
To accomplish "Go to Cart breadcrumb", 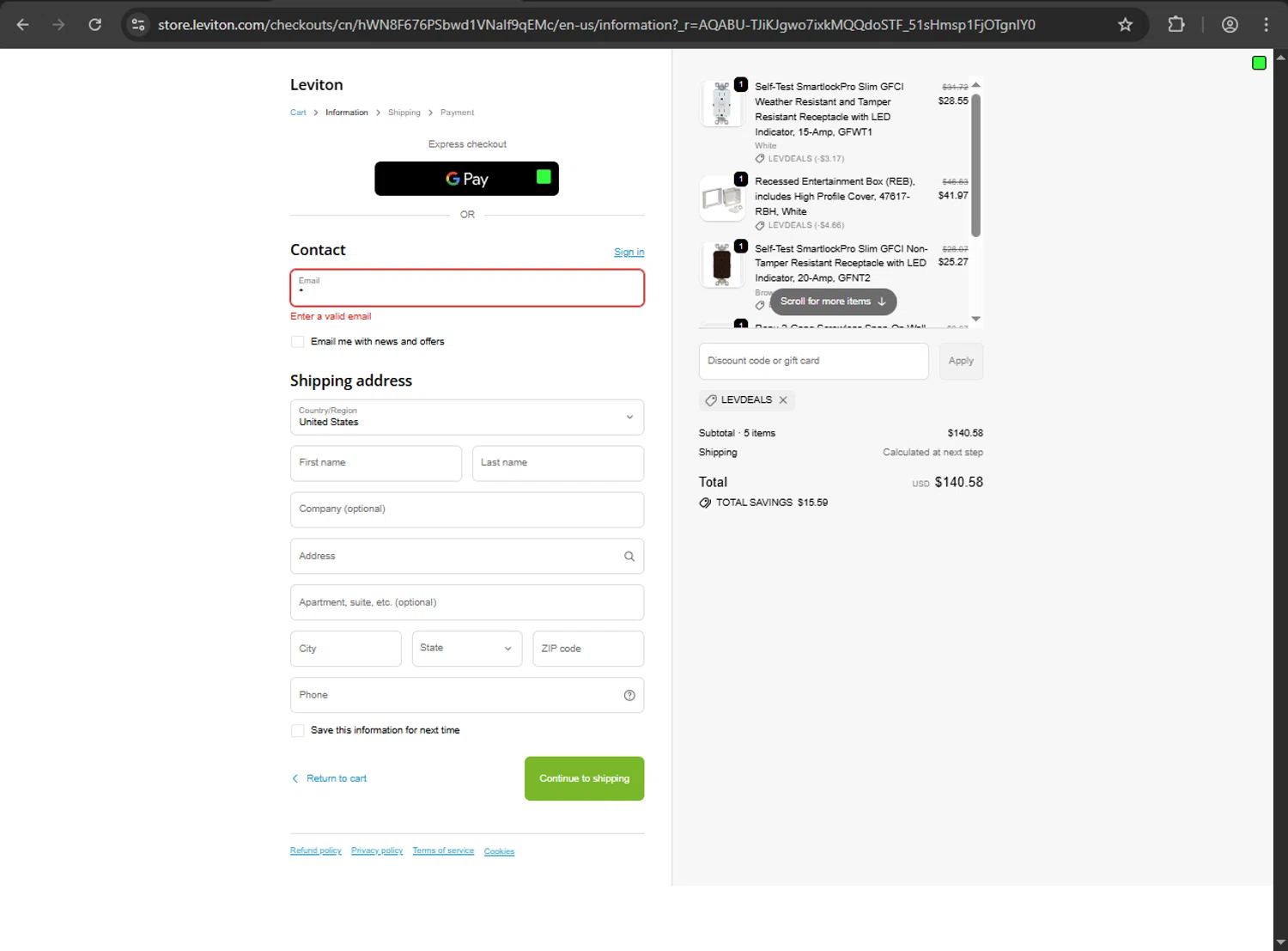I will click(x=298, y=113).
